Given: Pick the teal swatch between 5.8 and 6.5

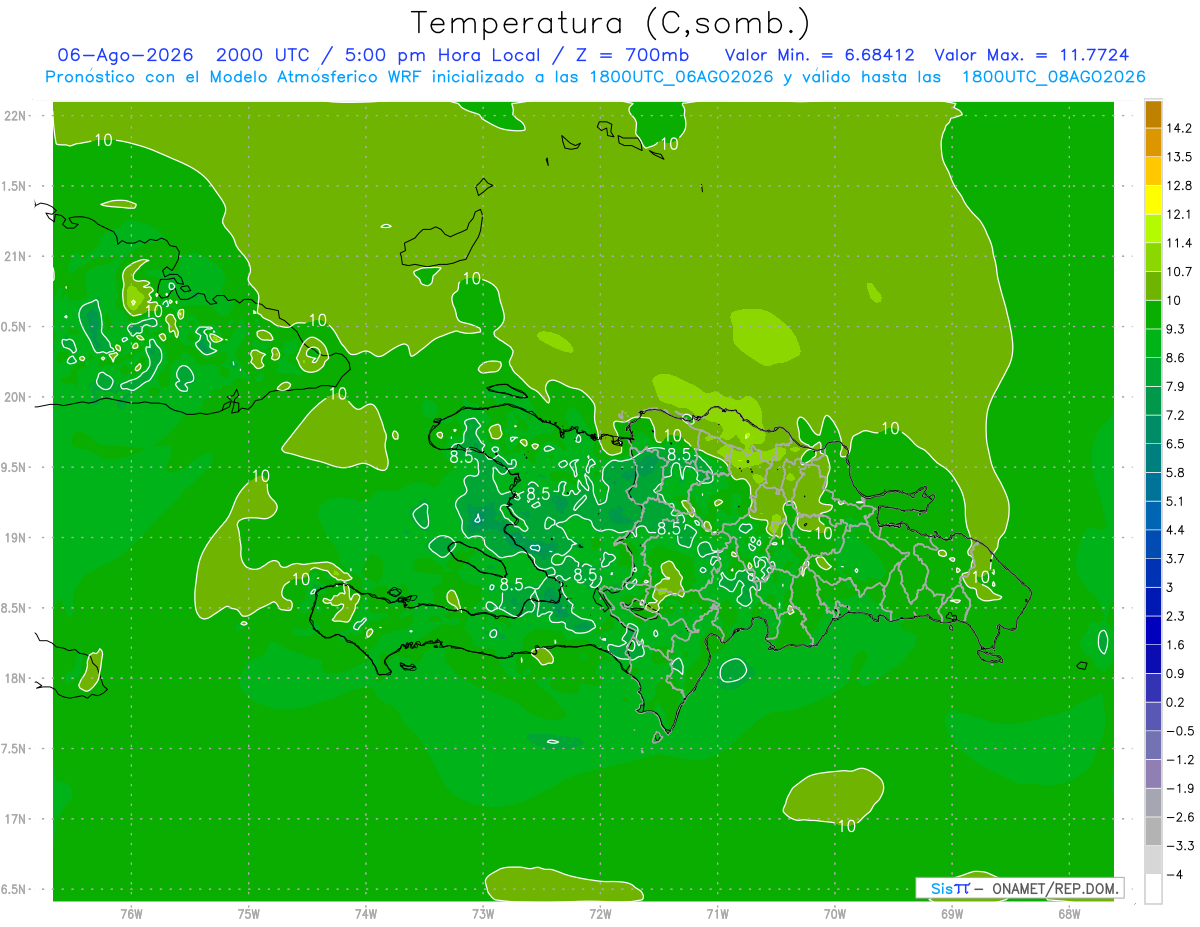Looking at the screenshot, I should 1153,458.
